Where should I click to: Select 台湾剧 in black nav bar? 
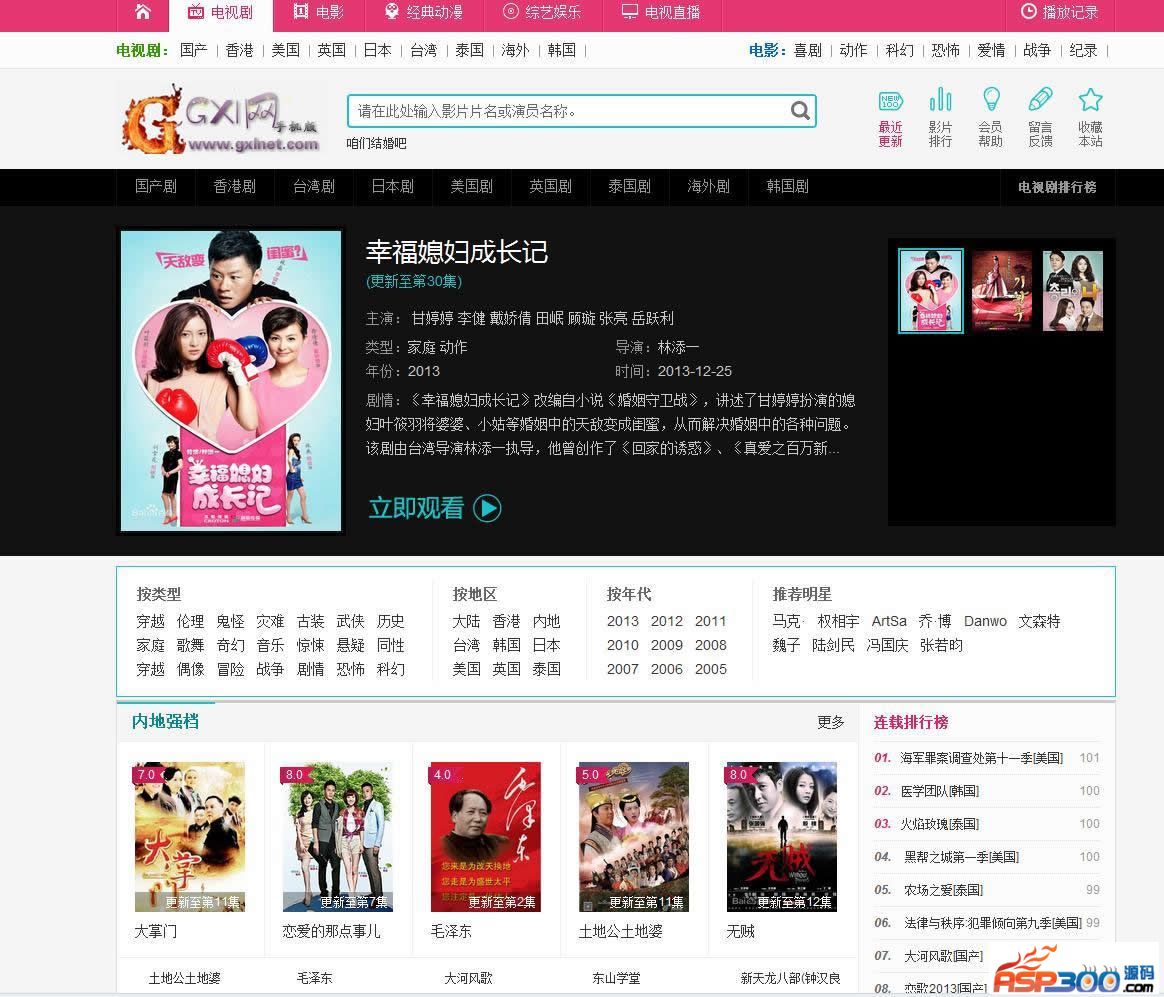point(313,186)
